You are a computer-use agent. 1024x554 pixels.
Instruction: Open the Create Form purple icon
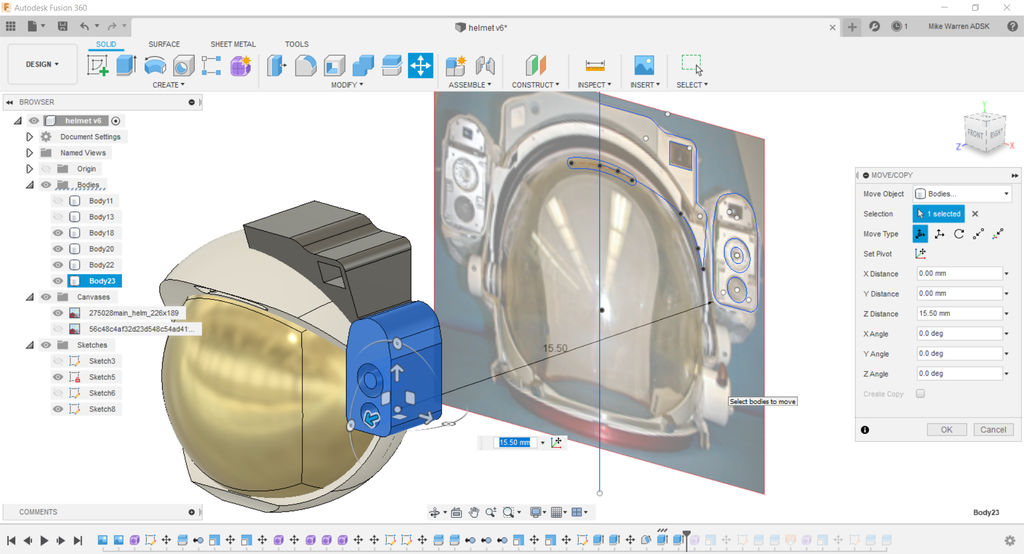[x=240, y=65]
